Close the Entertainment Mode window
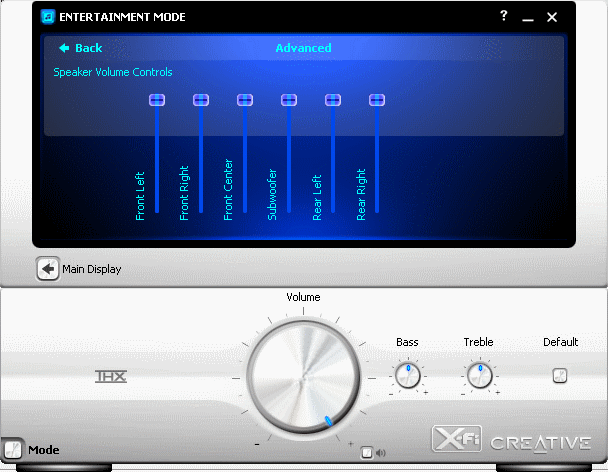608x472 pixels. pos(552,17)
